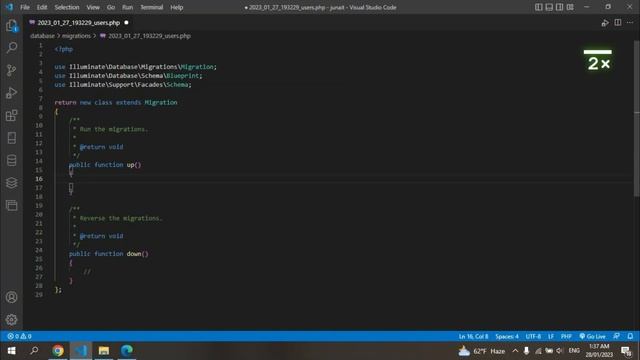This screenshot has width=640, height=360.
Task: Toggle the primary side bar layout icon
Action: (539, 7)
